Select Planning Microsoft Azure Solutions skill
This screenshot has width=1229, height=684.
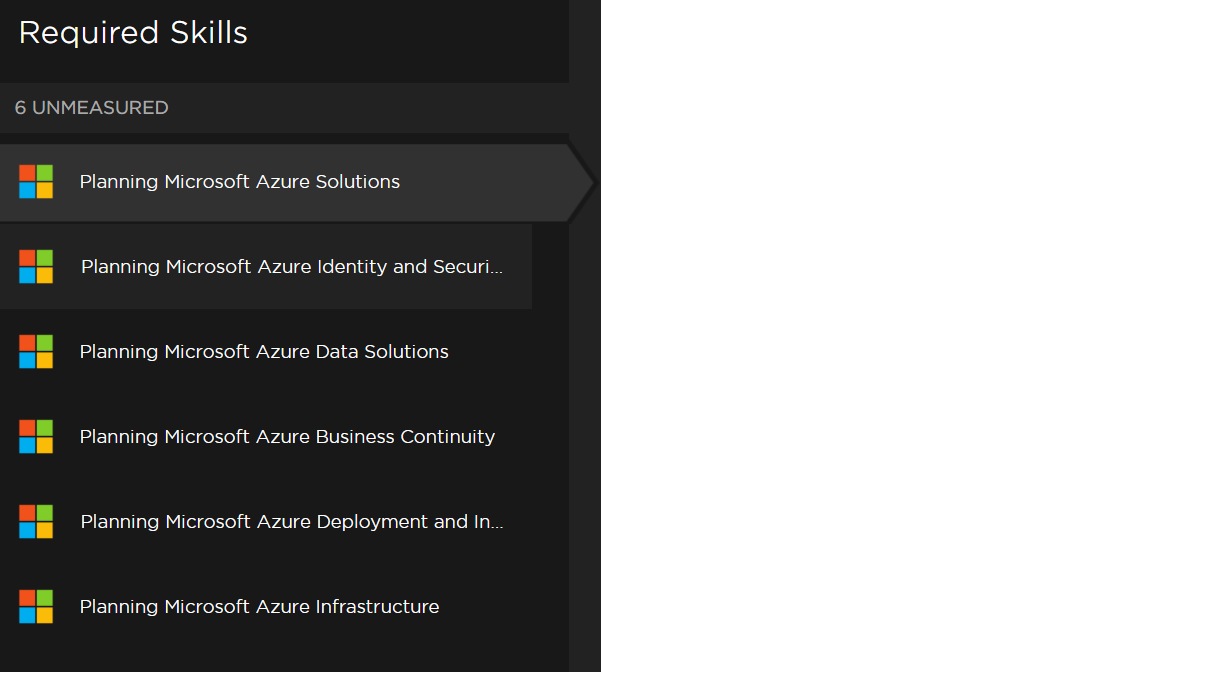pyautogui.click(x=240, y=182)
